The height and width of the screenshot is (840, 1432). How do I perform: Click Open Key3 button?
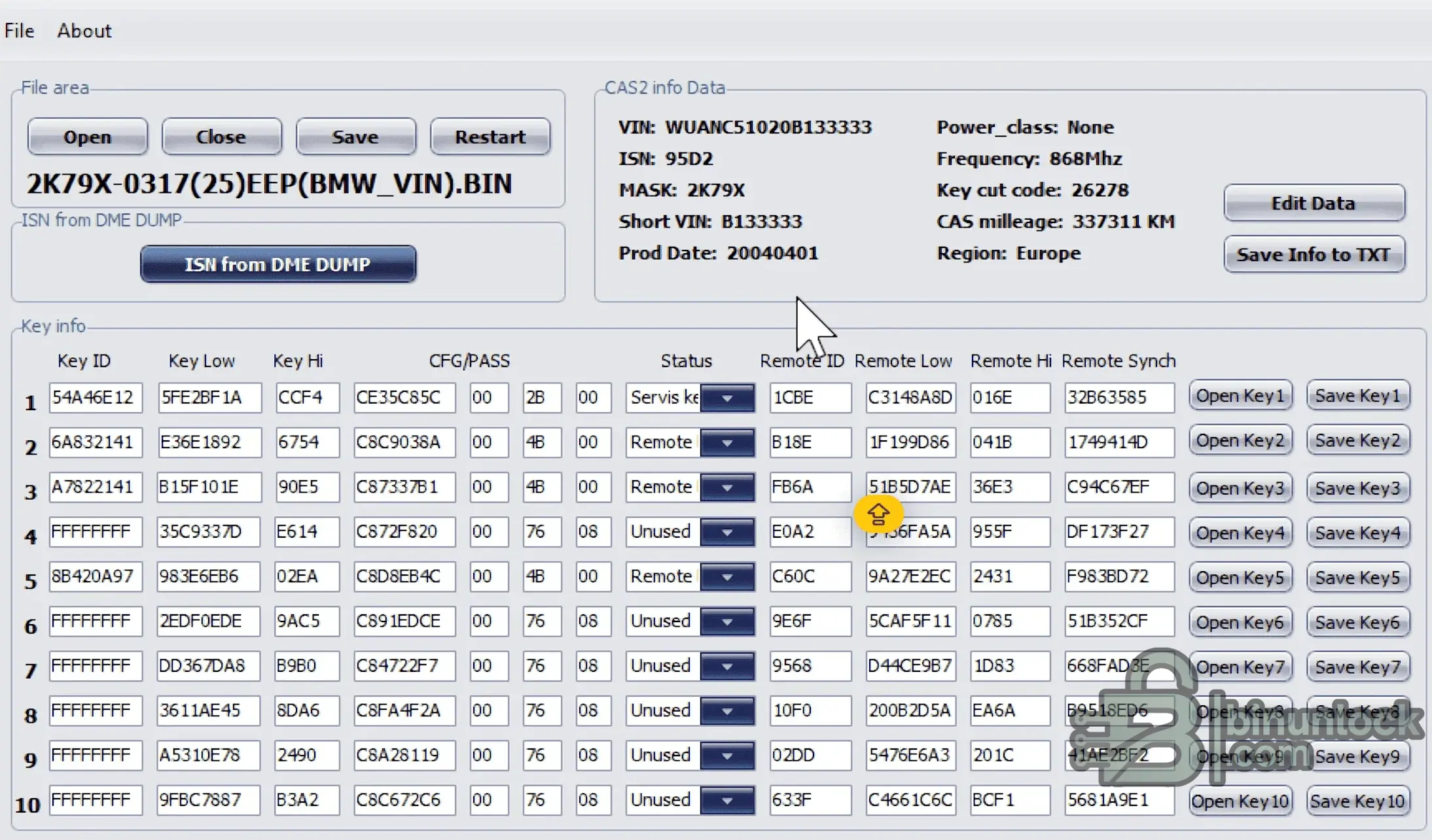[x=1240, y=488]
